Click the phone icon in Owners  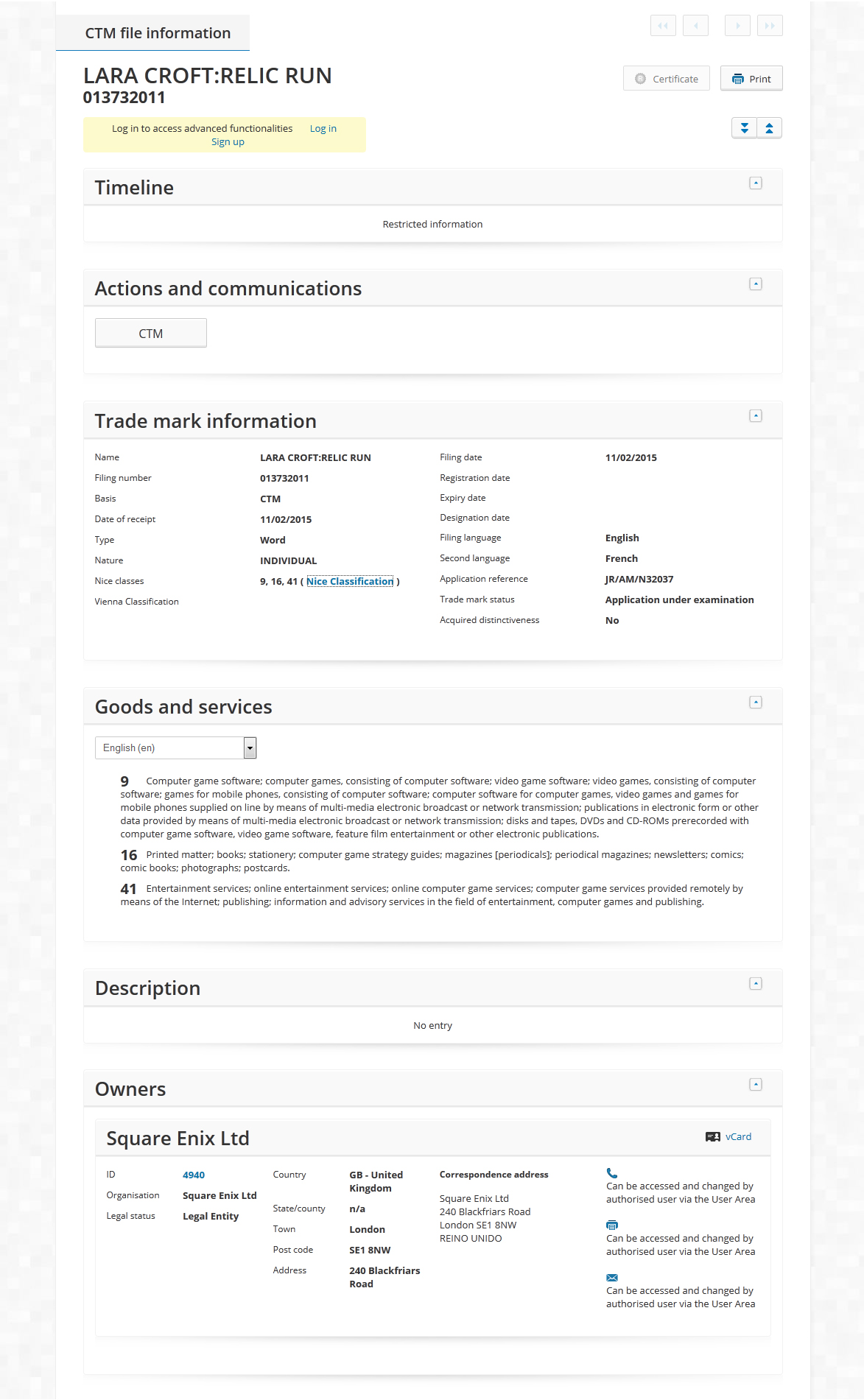612,1173
